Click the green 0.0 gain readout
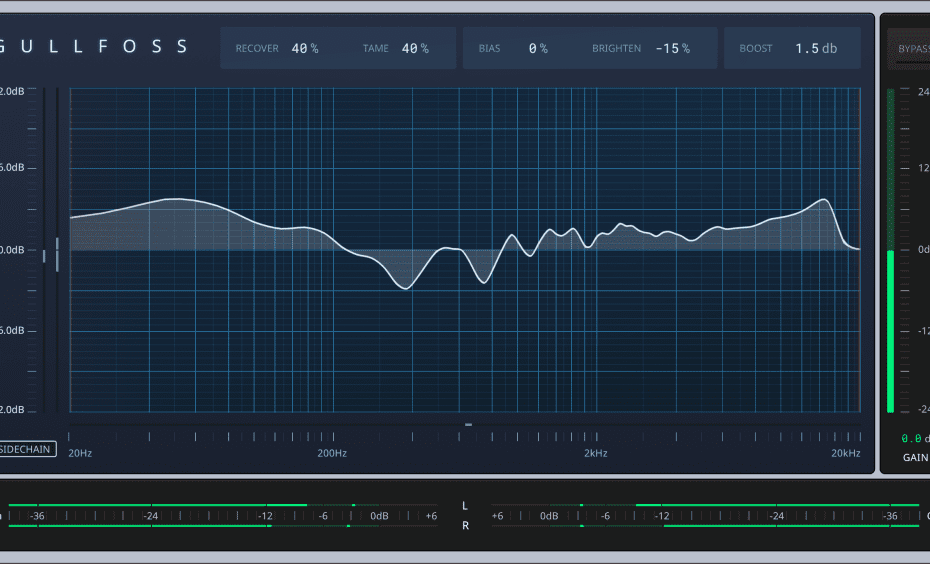The image size is (930, 564). [911, 438]
